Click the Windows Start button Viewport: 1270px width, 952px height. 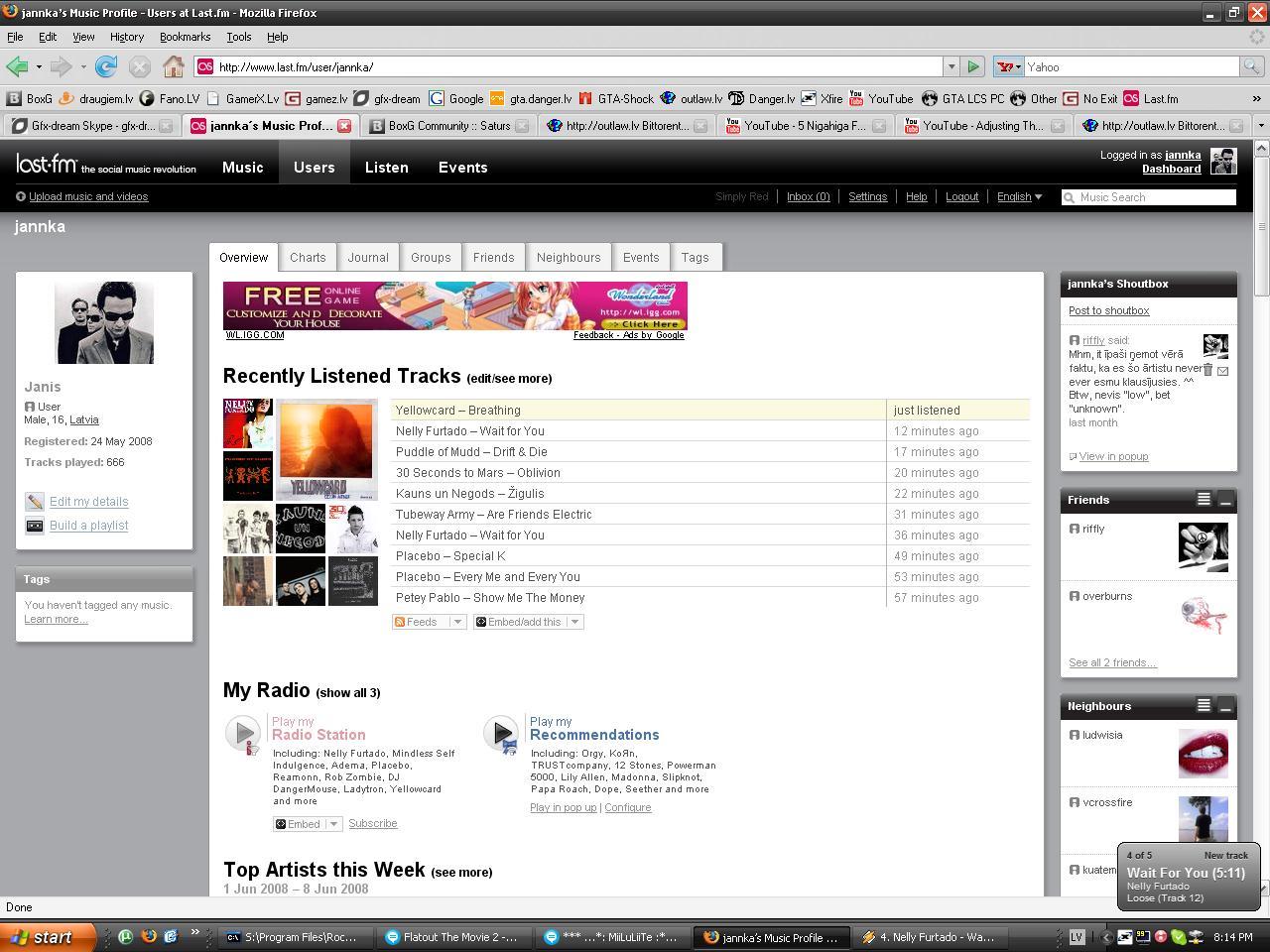tap(49, 936)
